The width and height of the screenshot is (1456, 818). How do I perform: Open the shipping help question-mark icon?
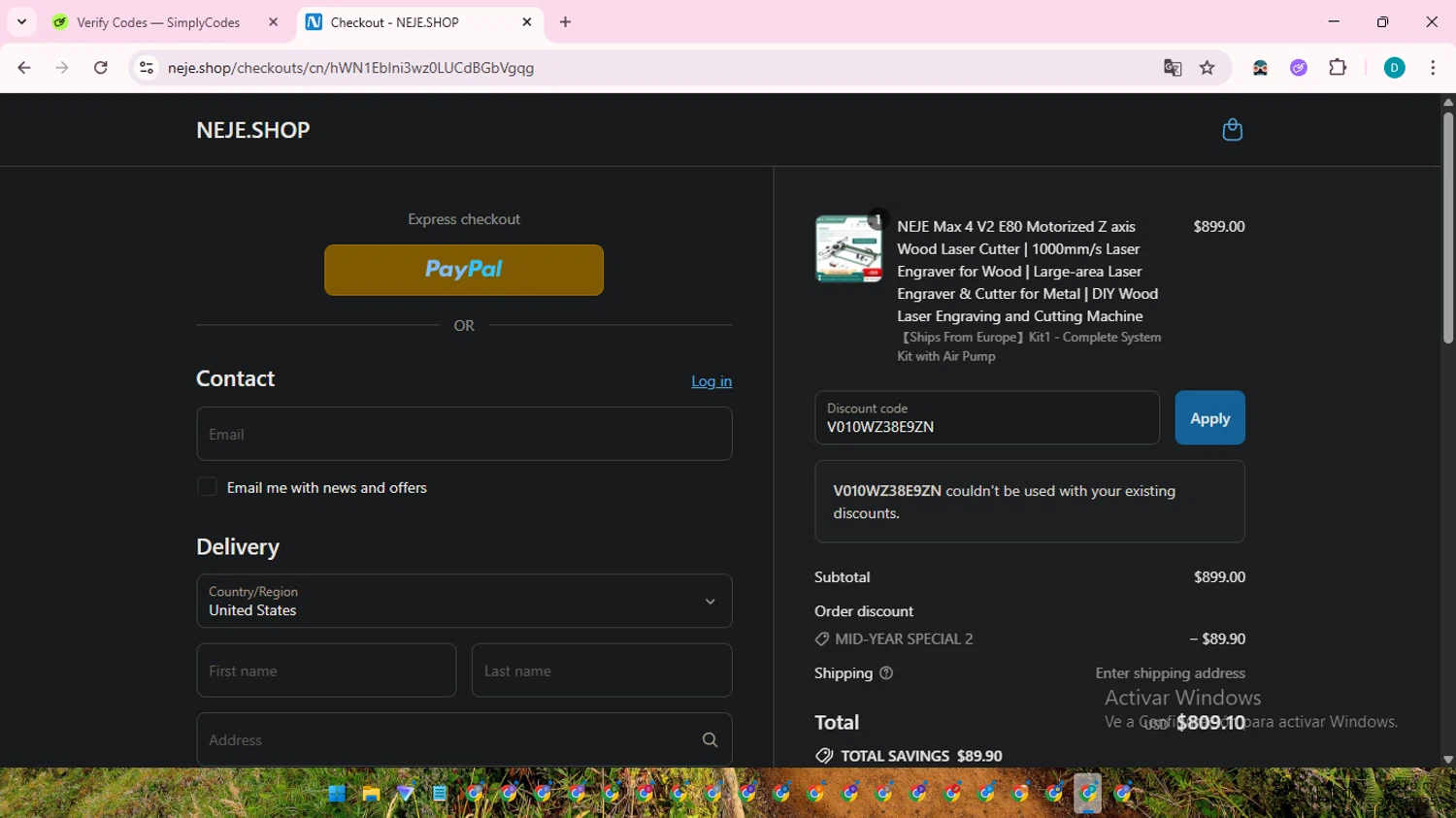(885, 673)
